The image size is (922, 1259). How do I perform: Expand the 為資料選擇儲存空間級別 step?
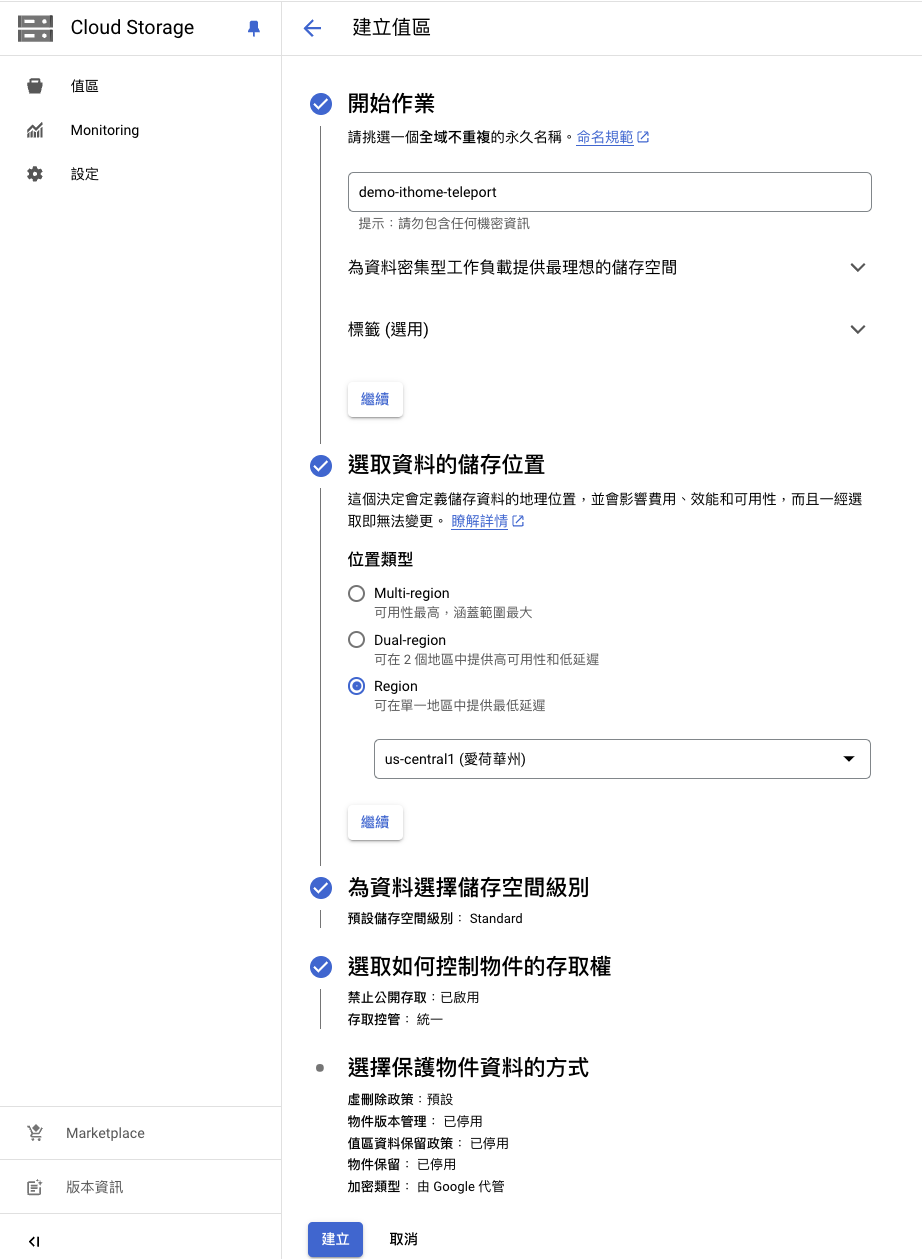(468, 887)
